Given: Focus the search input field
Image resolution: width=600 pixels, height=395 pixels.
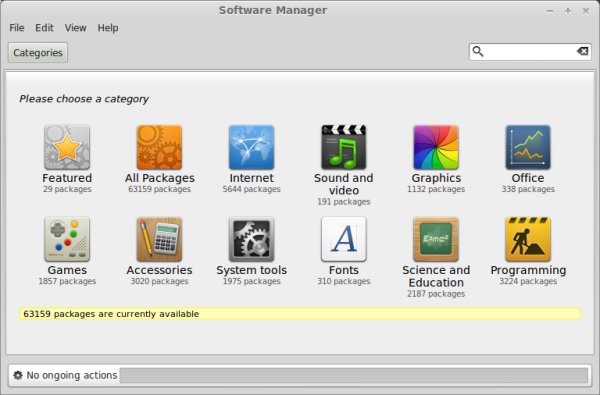Looking at the screenshot, I should 530,51.
